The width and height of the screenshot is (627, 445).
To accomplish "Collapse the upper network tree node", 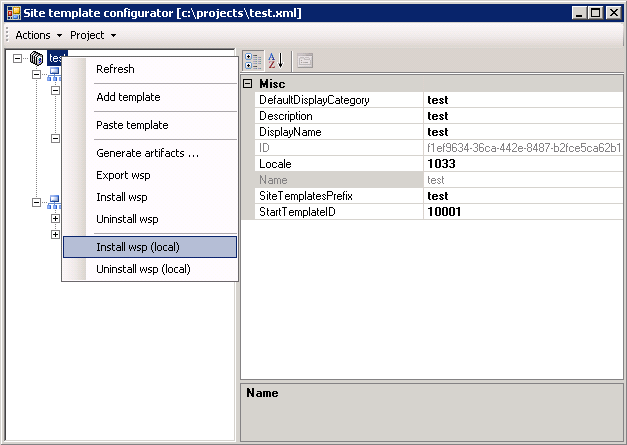I will tap(36, 74).
